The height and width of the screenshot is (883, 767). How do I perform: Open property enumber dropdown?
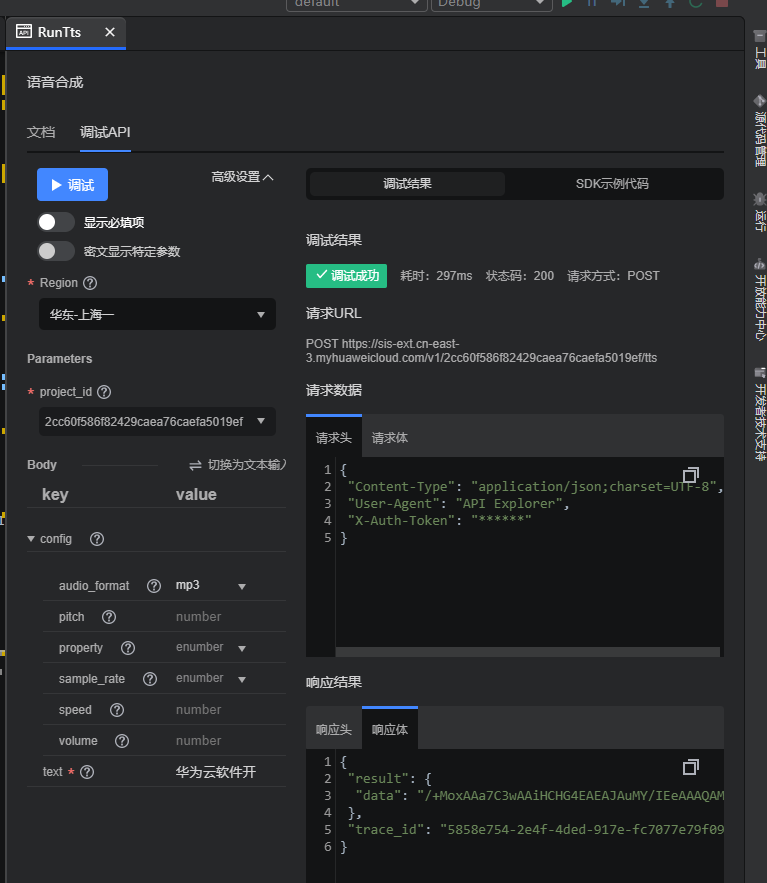click(211, 648)
